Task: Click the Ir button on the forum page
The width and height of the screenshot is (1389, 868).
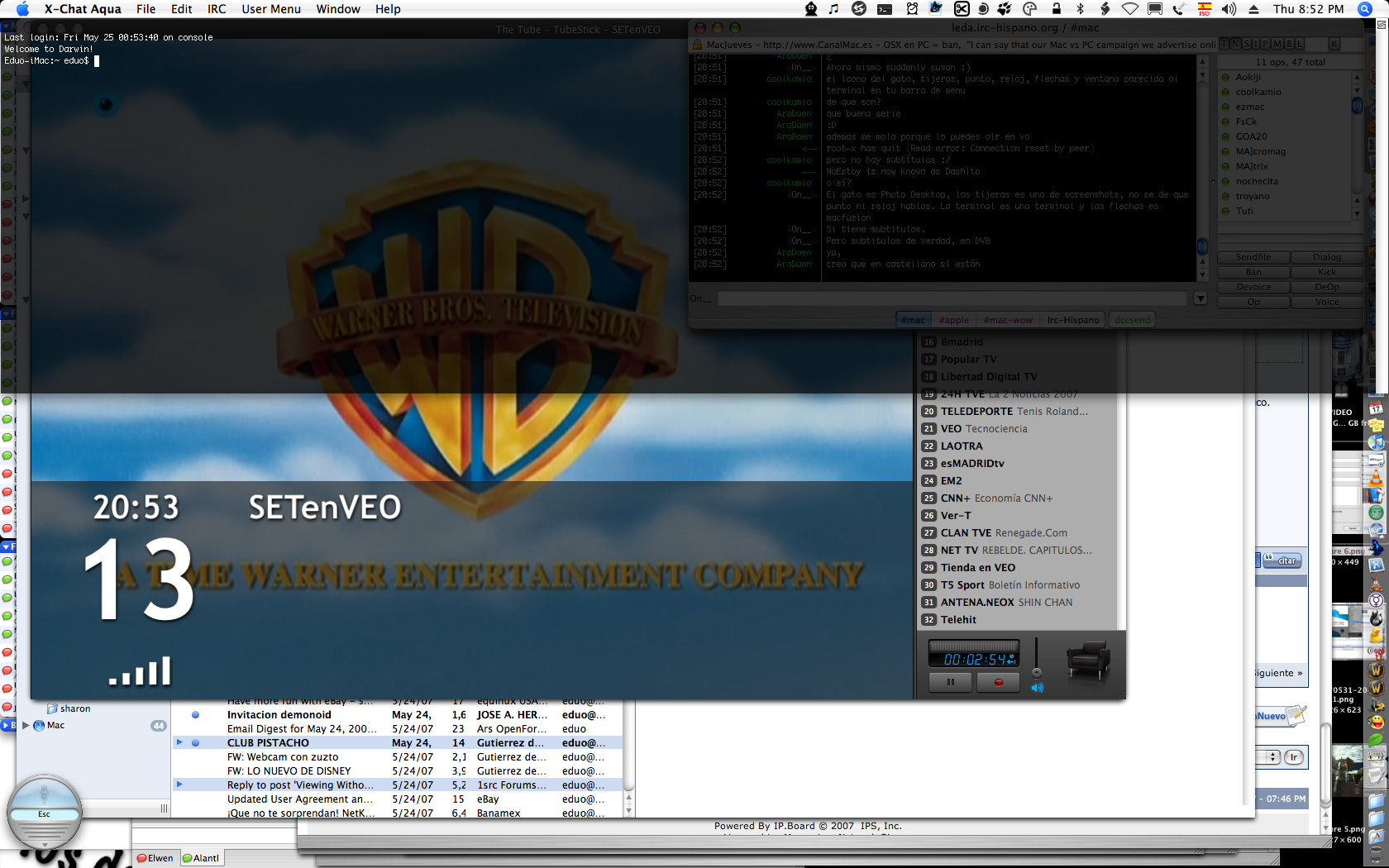Action: (x=1294, y=757)
